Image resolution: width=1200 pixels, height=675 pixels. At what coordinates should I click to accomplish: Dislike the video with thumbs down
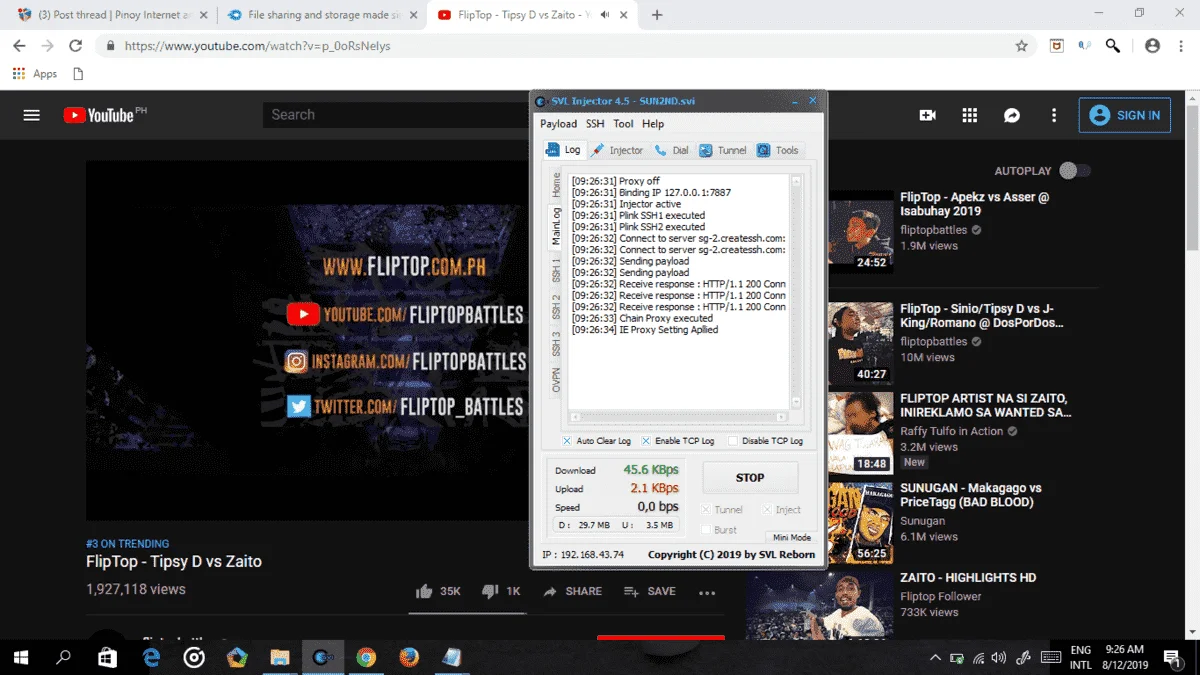(490, 591)
